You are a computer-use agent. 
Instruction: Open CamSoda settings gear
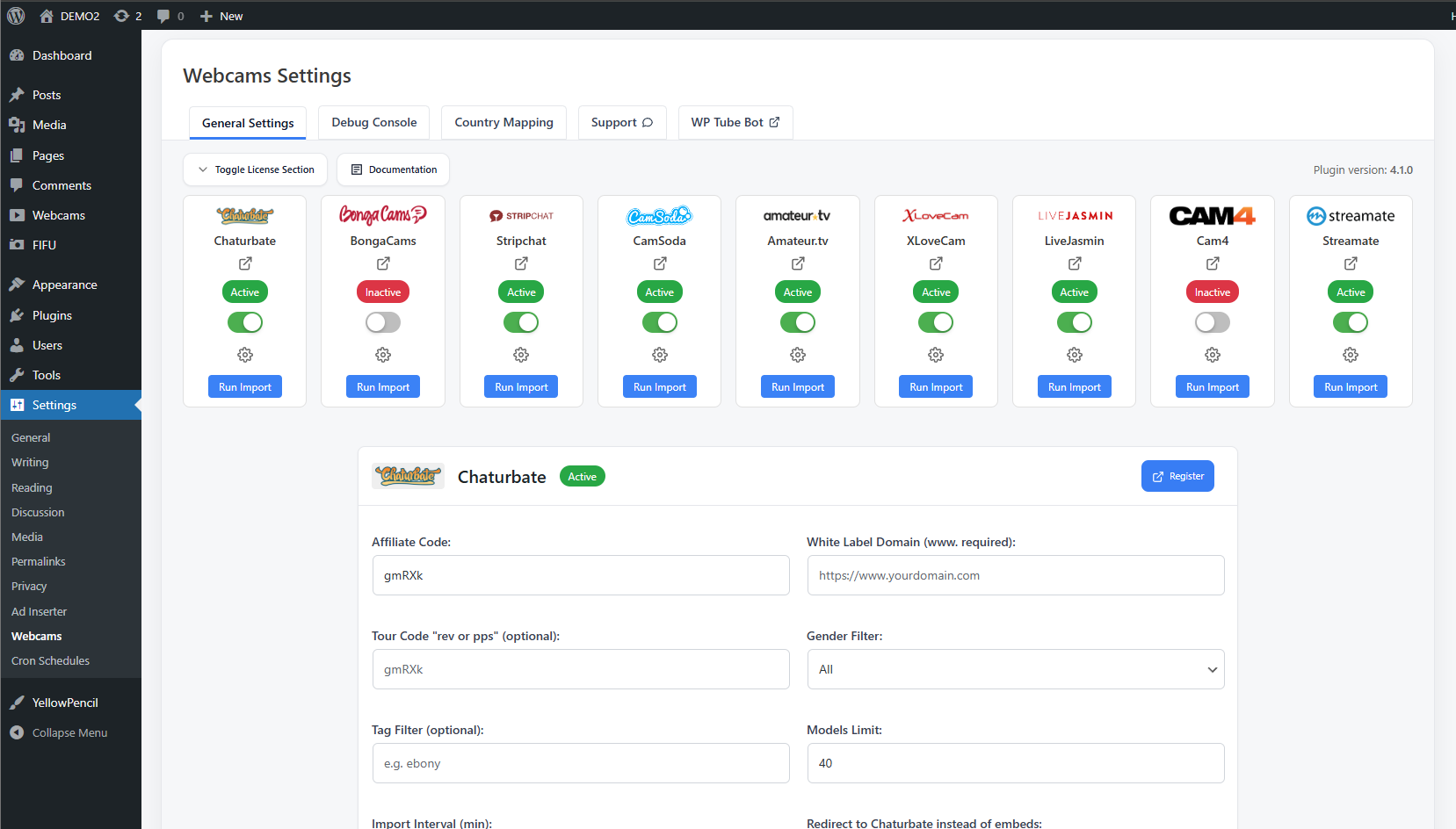[660, 355]
